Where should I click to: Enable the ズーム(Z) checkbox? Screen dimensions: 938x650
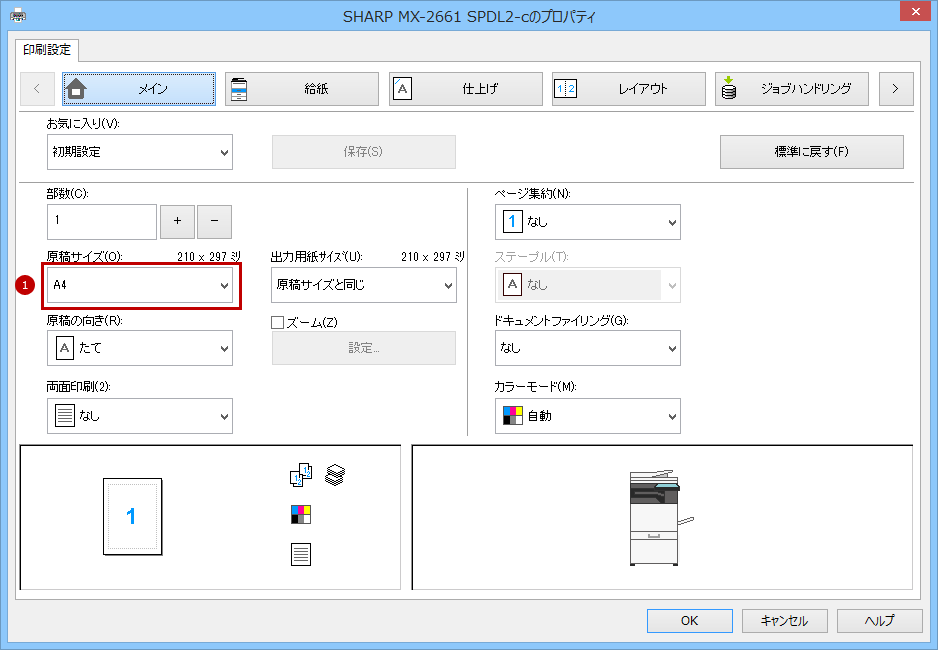click(x=278, y=323)
